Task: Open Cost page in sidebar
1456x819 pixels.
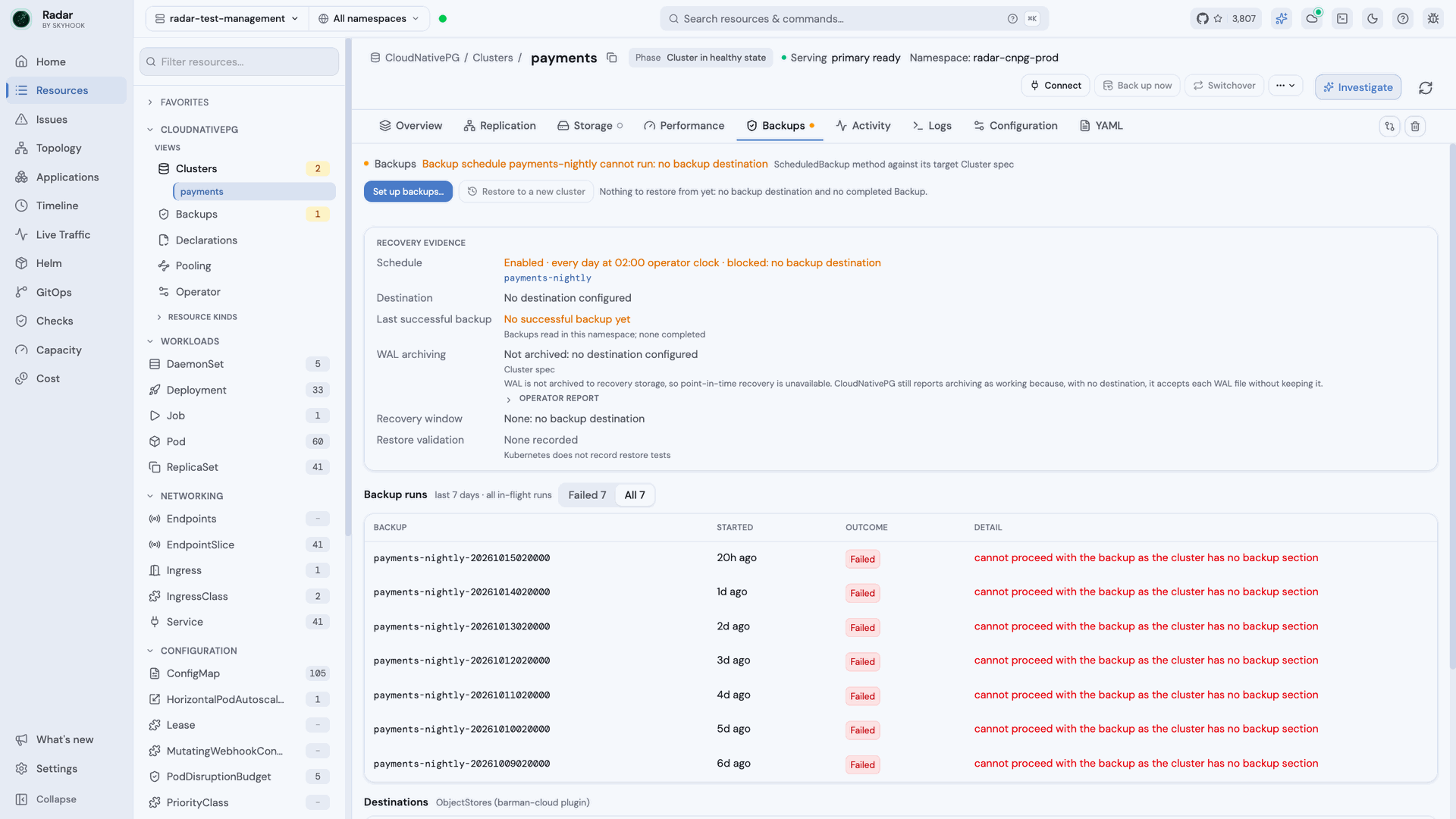Action: coord(67,379)
